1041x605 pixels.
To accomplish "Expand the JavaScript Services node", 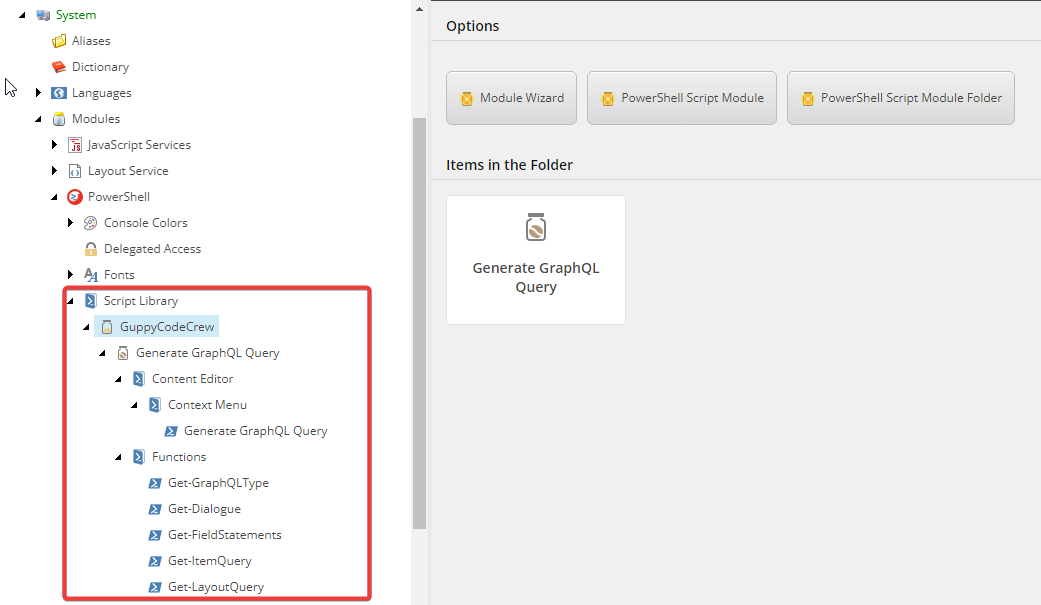I will pyautogui.click(x=55, y=144).
